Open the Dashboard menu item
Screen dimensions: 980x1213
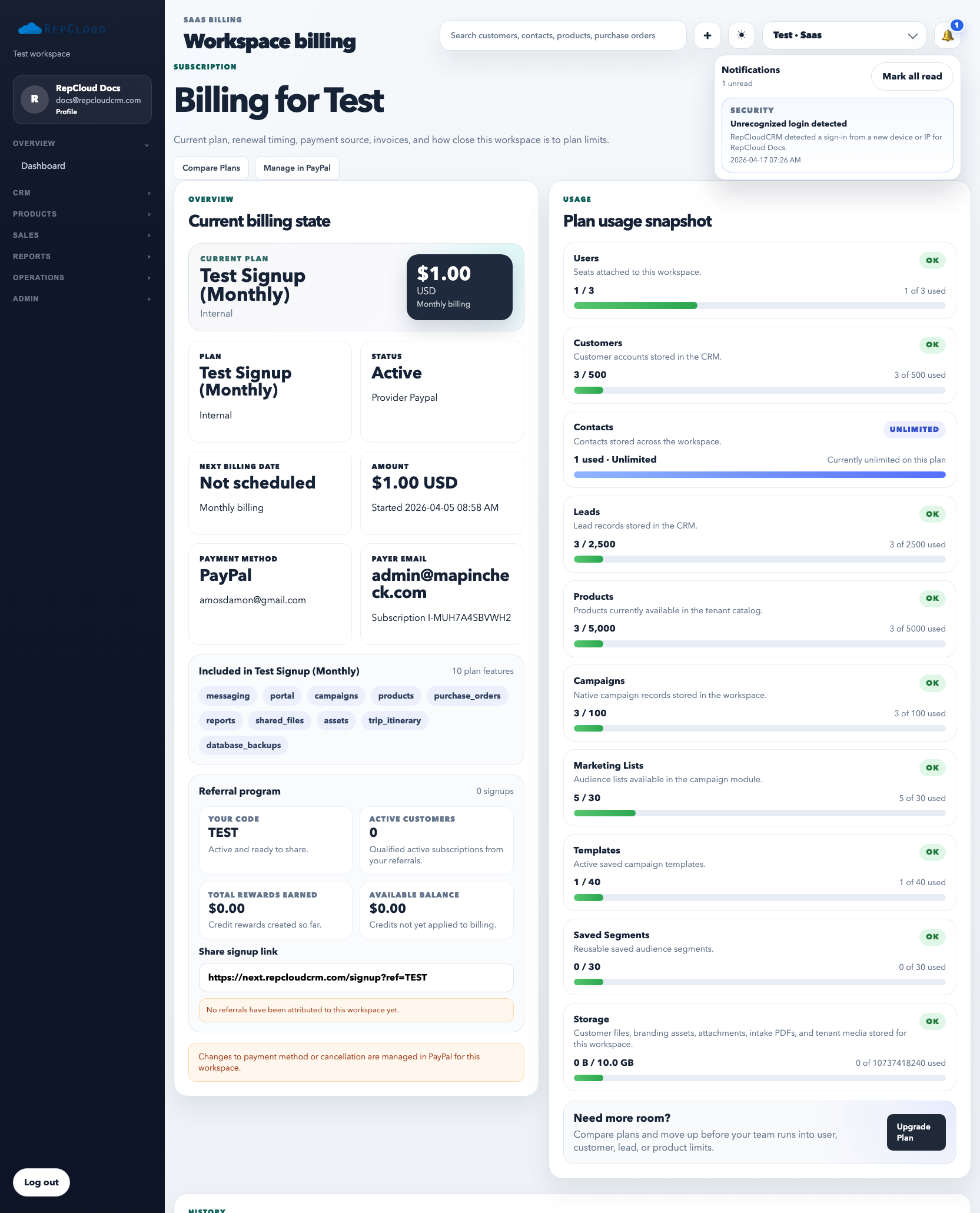(44, 166)
